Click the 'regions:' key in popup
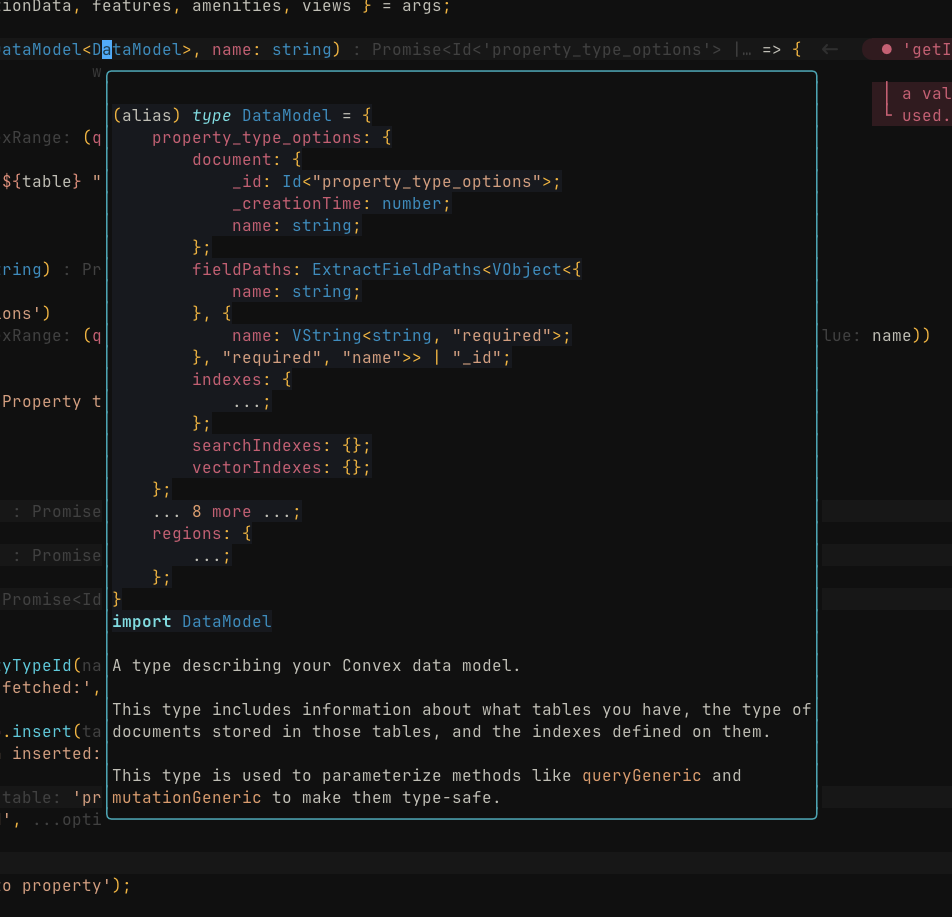 click(x=191, y=533)
